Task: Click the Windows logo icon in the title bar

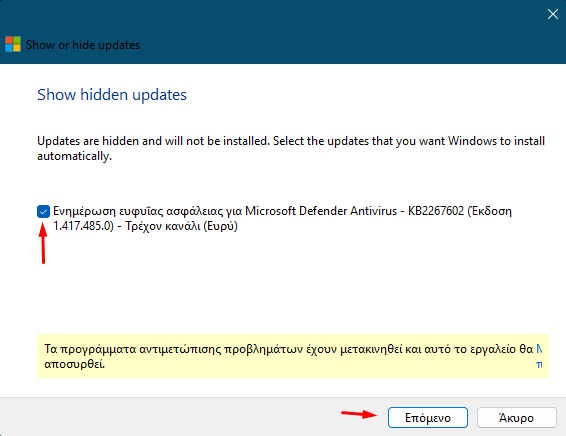Action: (x=13, y=44)
